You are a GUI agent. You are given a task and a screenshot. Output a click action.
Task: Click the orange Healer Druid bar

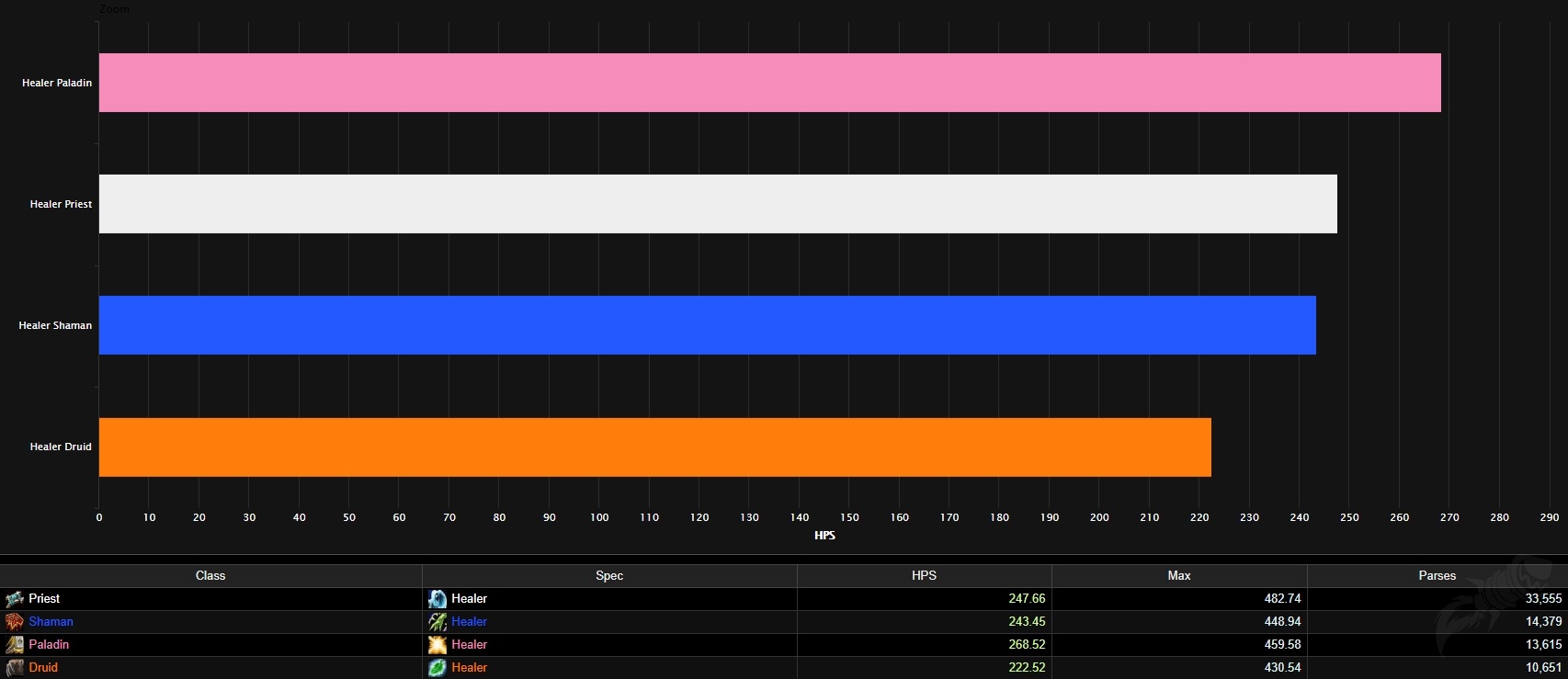pos(655,447)
